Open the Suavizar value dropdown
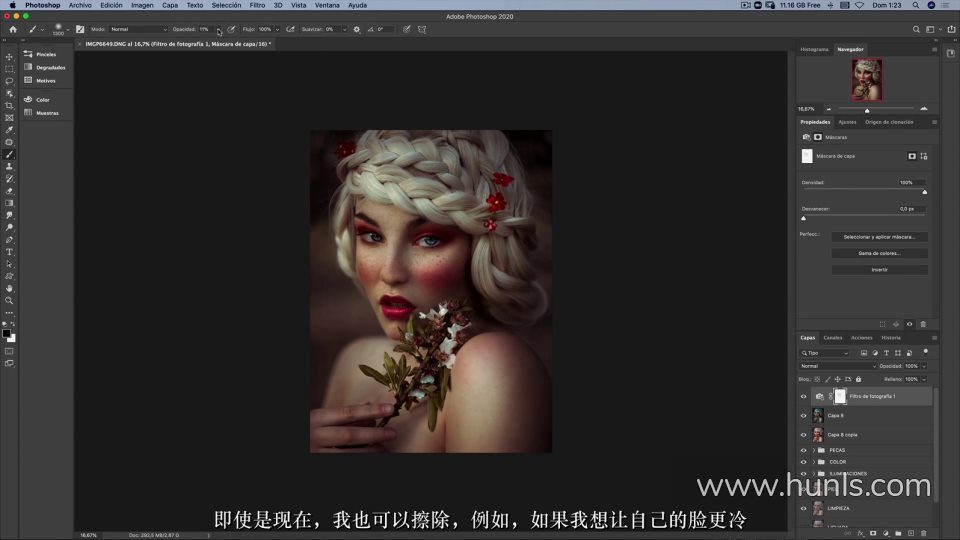The height and width of the screenshot is (540, 960). click(x=344, y=29)
